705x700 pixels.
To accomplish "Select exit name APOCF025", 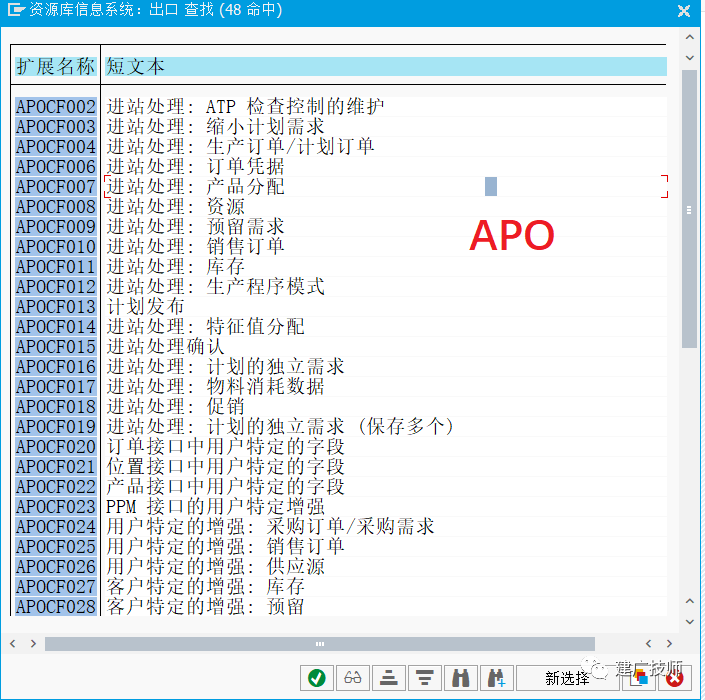I will coord(56,547).
